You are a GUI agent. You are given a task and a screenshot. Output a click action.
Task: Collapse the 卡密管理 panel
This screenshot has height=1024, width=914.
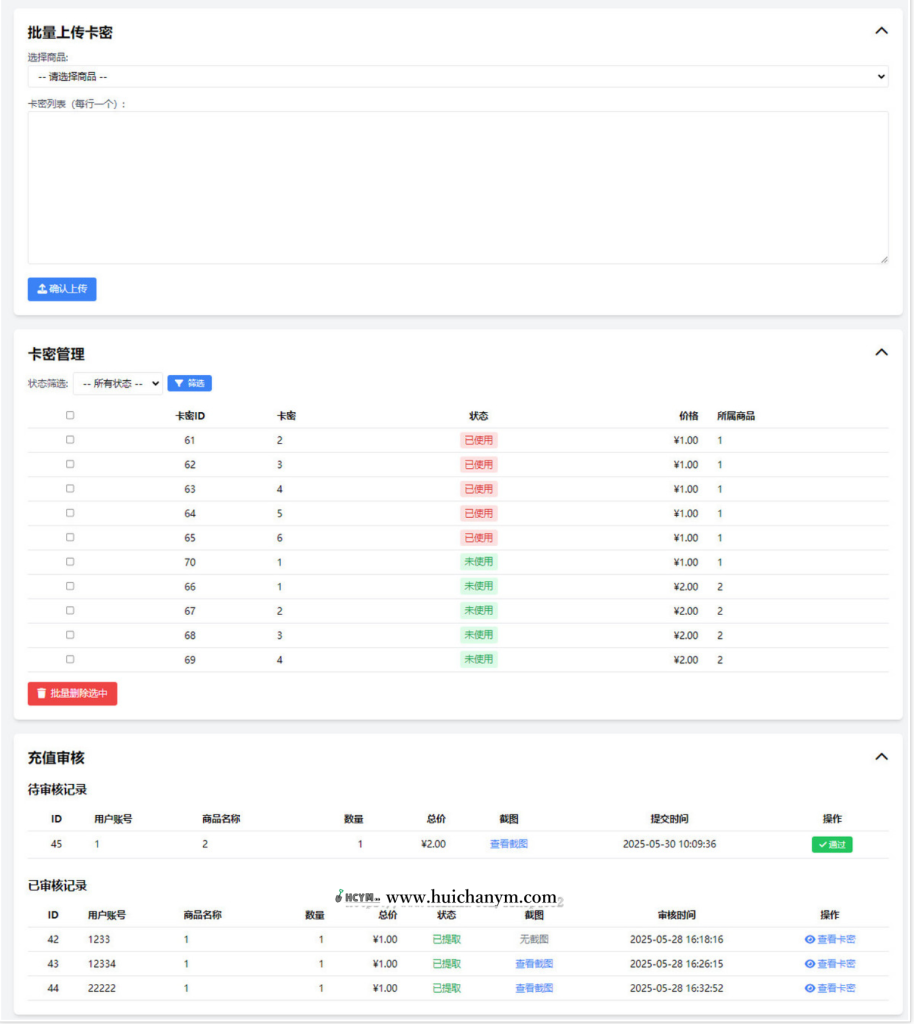[881, 352]
